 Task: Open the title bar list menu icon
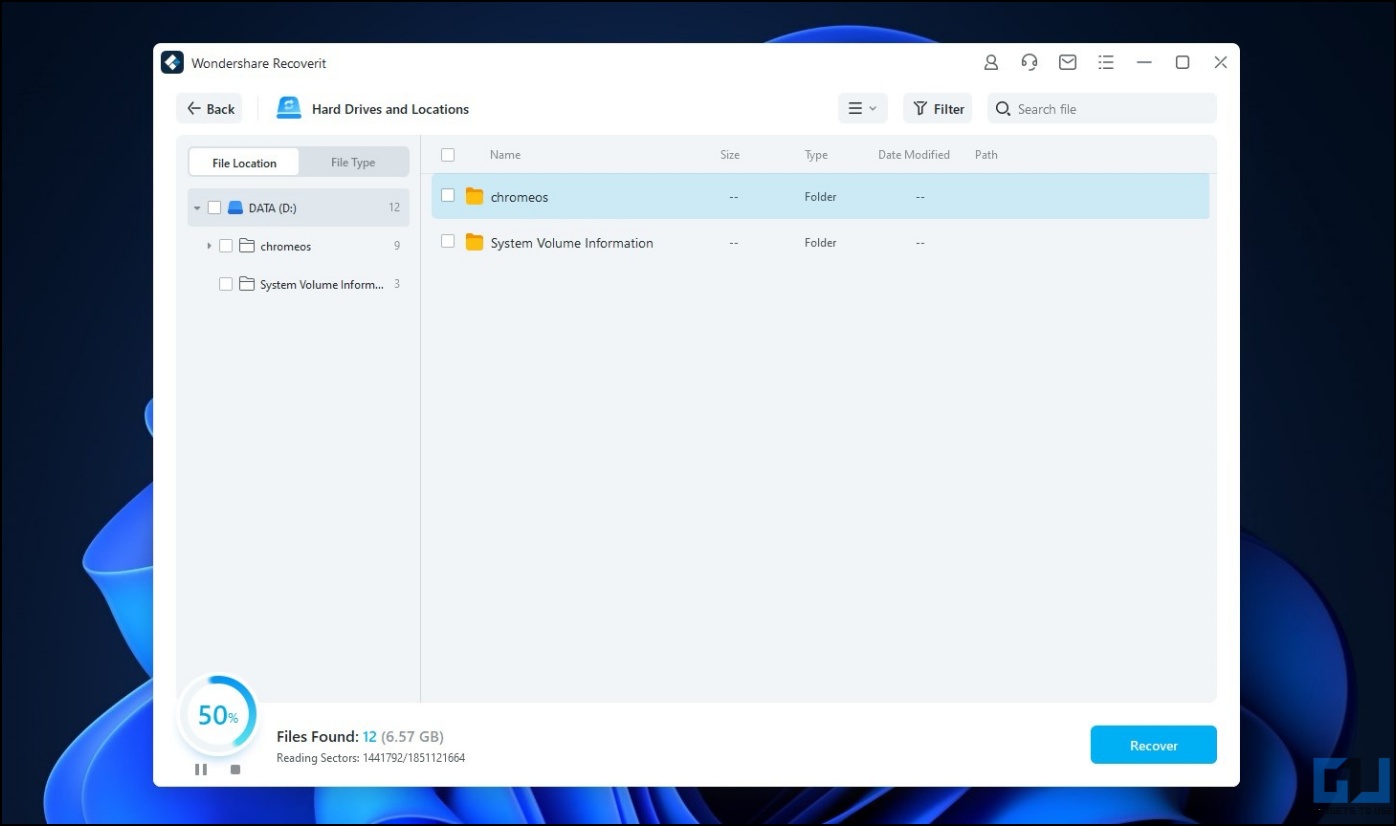coord(1106,62)
